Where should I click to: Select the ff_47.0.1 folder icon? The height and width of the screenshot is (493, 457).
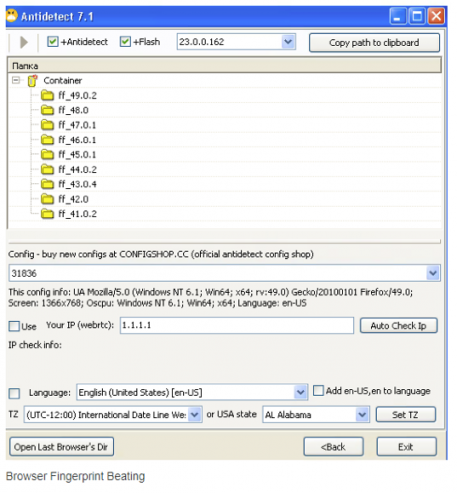[47, 125]
